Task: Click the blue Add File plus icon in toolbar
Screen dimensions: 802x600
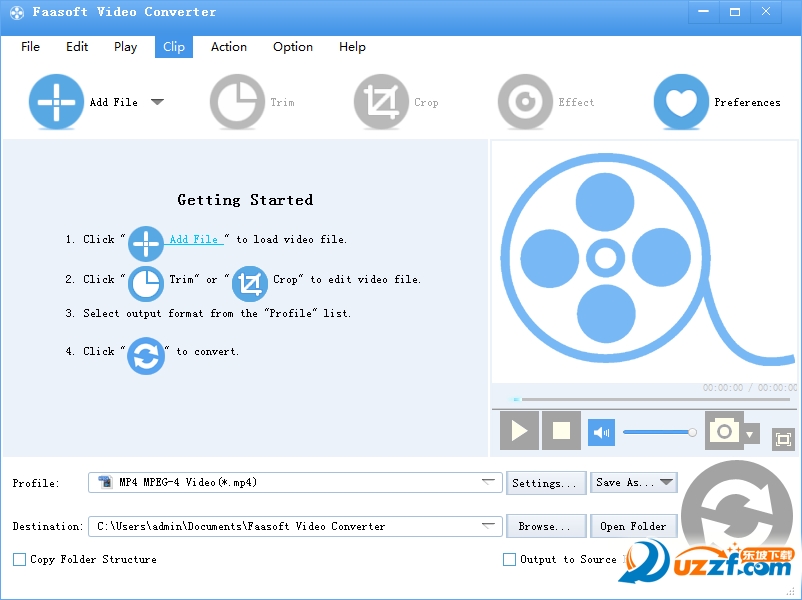Action: click(56, 101)
